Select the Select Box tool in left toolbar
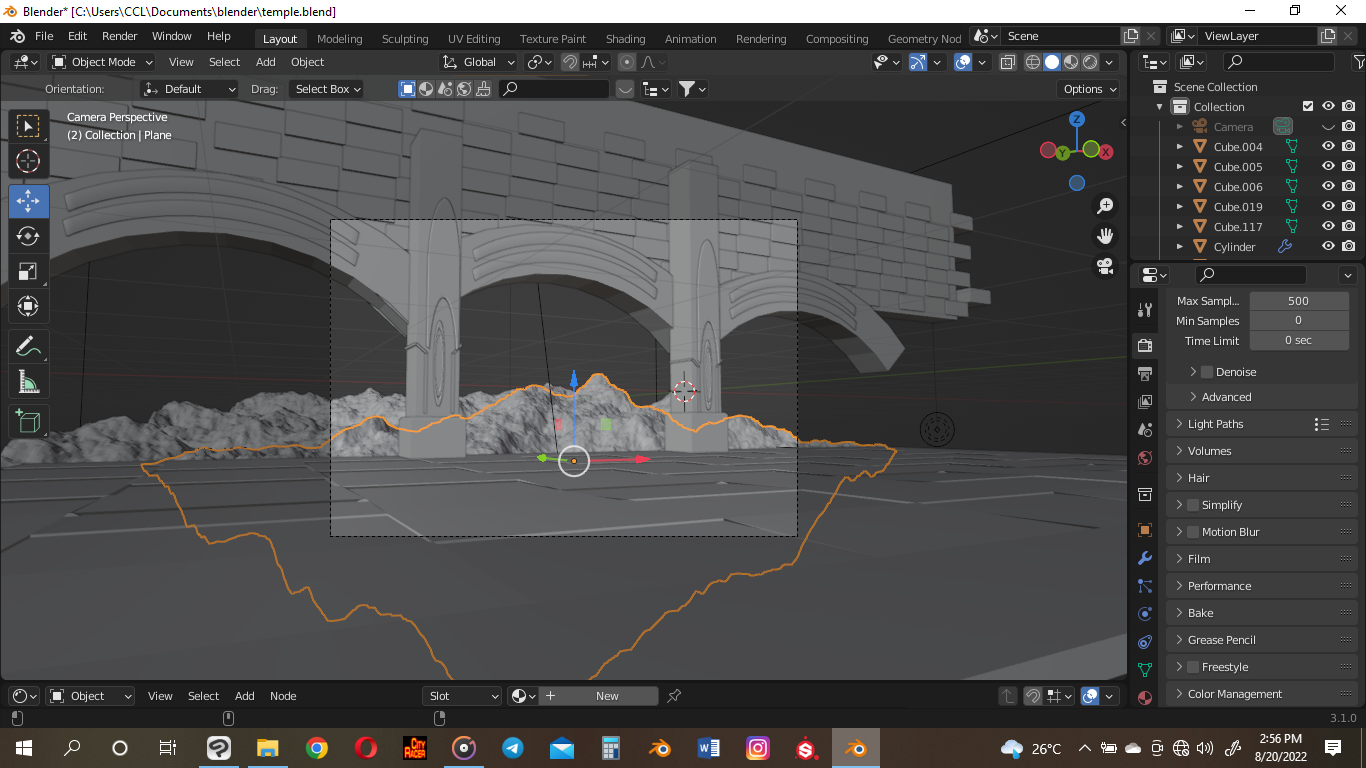This screenshot has height=768, width=1366. pyautogui.click(x=28, y=126)
